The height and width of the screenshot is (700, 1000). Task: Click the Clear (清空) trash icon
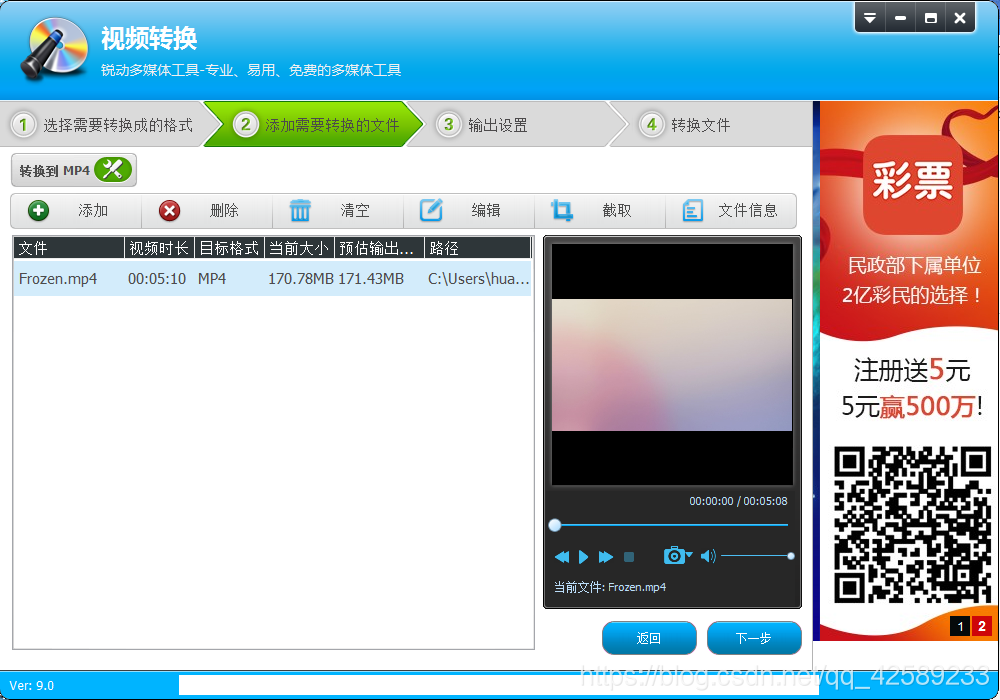pyautogui.click(x=300, y=210)
